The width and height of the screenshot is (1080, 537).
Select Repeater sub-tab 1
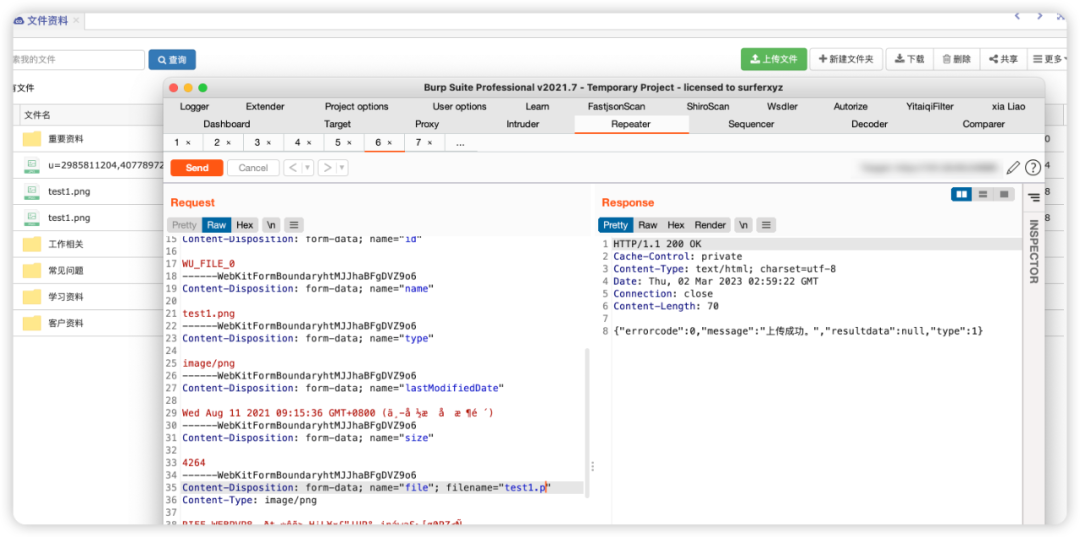pyautogui.click(x=183, y=143)
